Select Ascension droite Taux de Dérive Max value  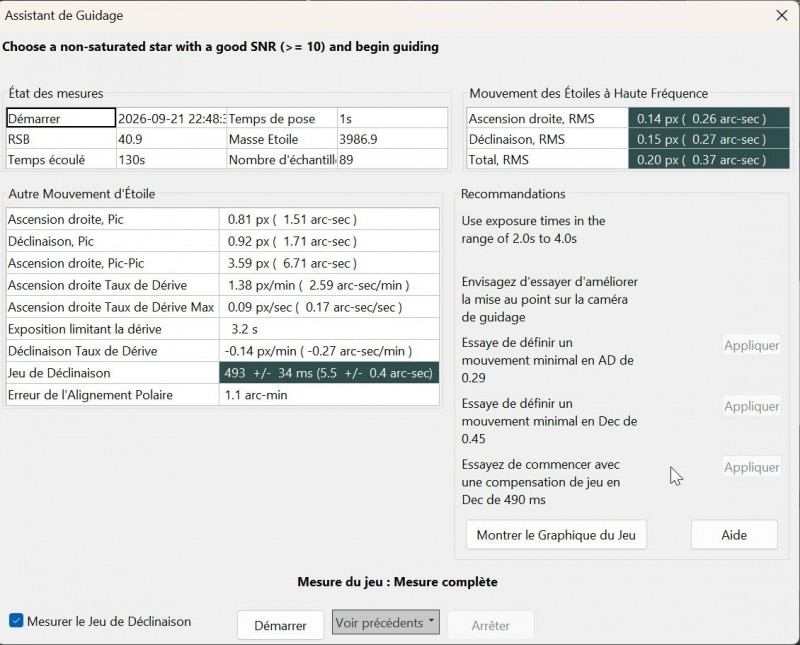coord(329,307)
